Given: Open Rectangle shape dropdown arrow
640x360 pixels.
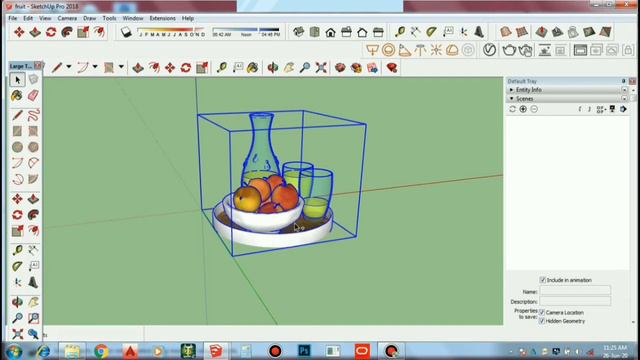Looking at the screenshot, I should 121,67.
